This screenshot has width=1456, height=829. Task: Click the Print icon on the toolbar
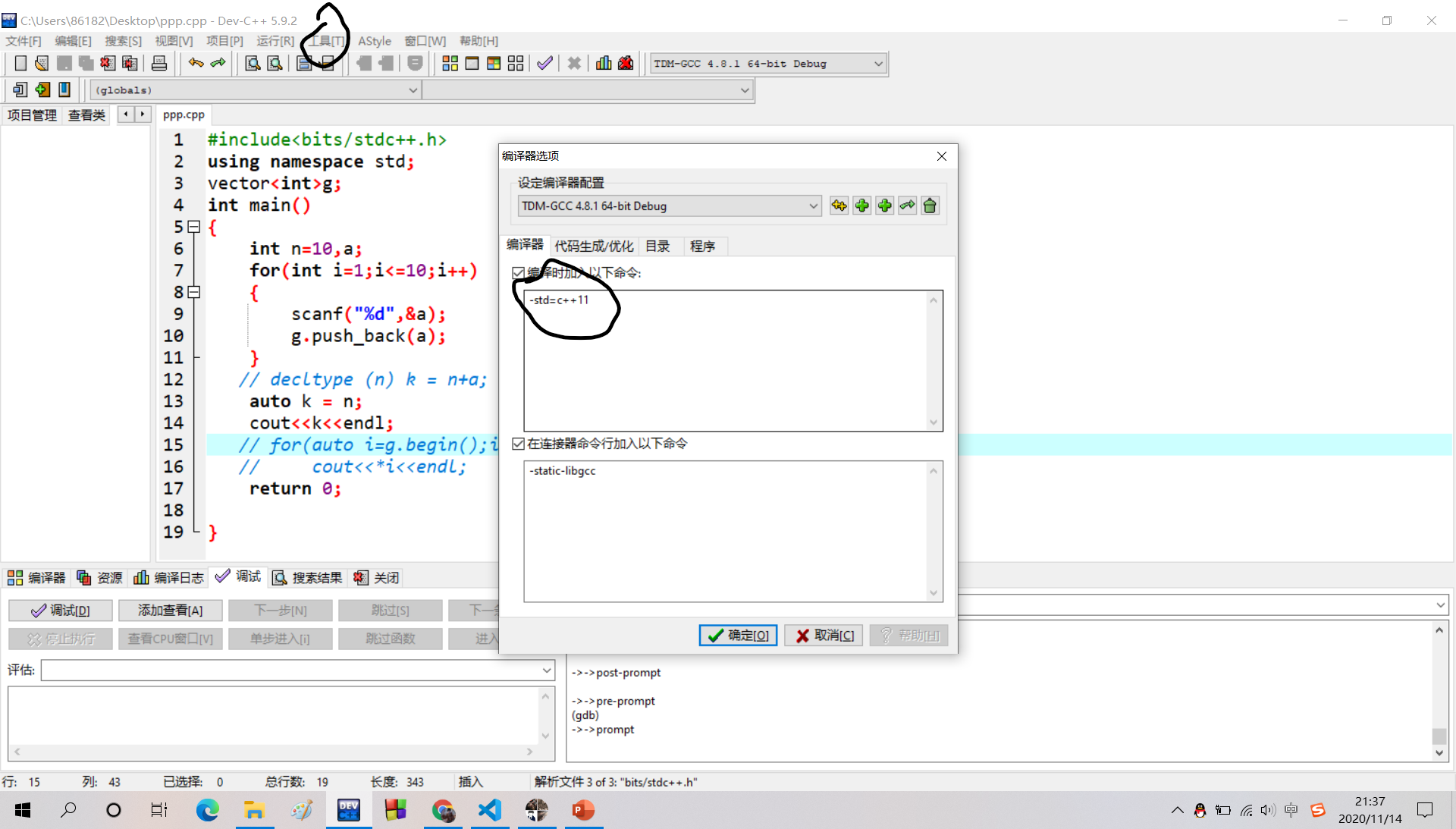point(158,63)
